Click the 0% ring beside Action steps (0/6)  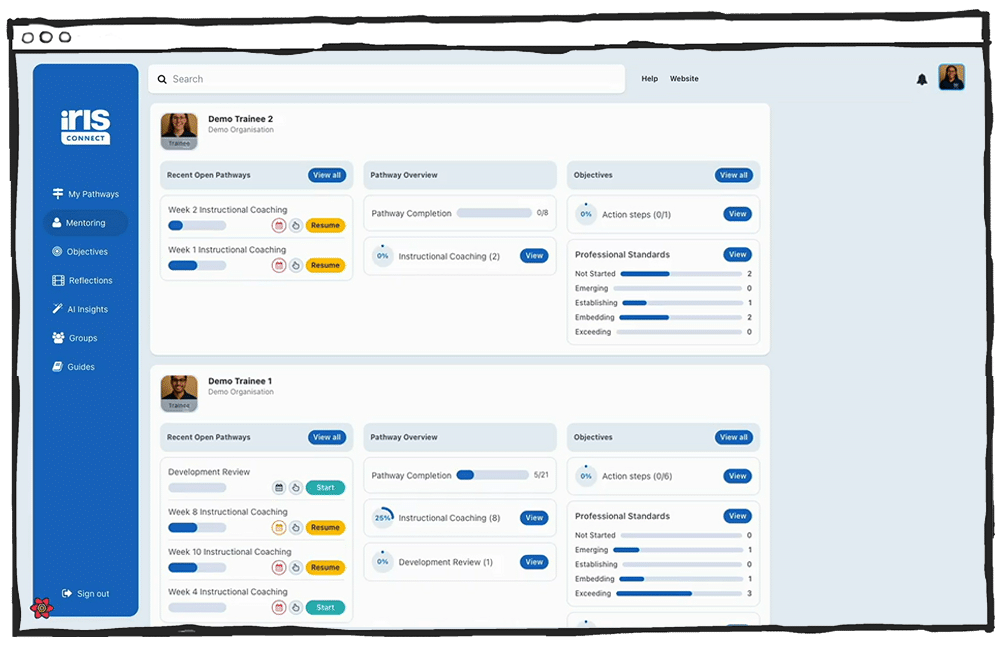(585, 476)
